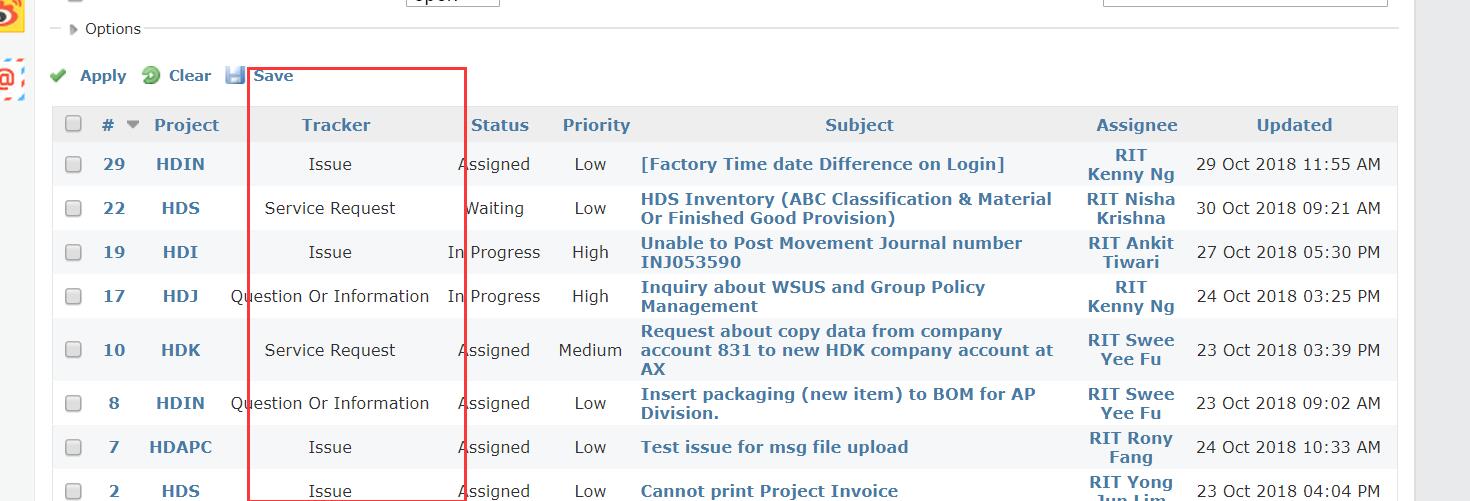Open the HDAPC project link
This screenshot has height=501, width=1470.
pyautogui.click(x=181, y=447)
